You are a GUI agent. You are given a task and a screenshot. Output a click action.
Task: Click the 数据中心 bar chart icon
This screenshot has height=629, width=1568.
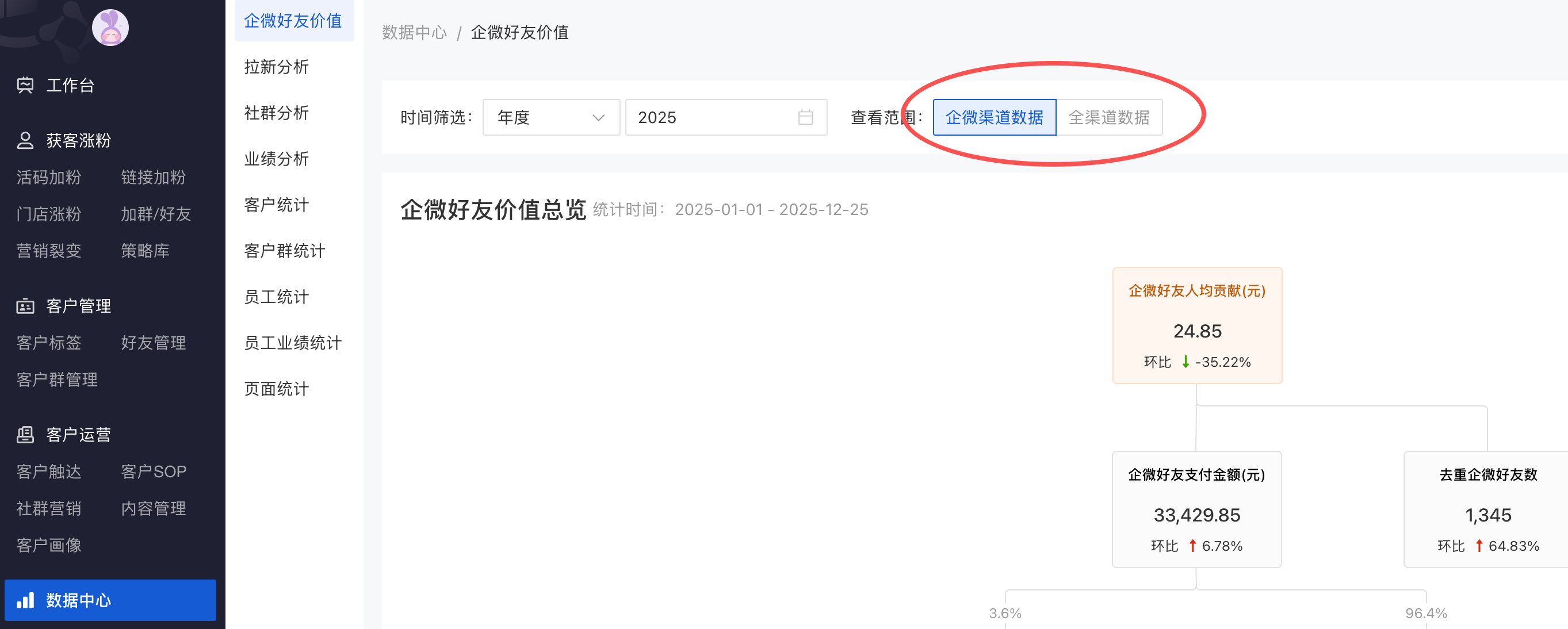click(25, 600)
